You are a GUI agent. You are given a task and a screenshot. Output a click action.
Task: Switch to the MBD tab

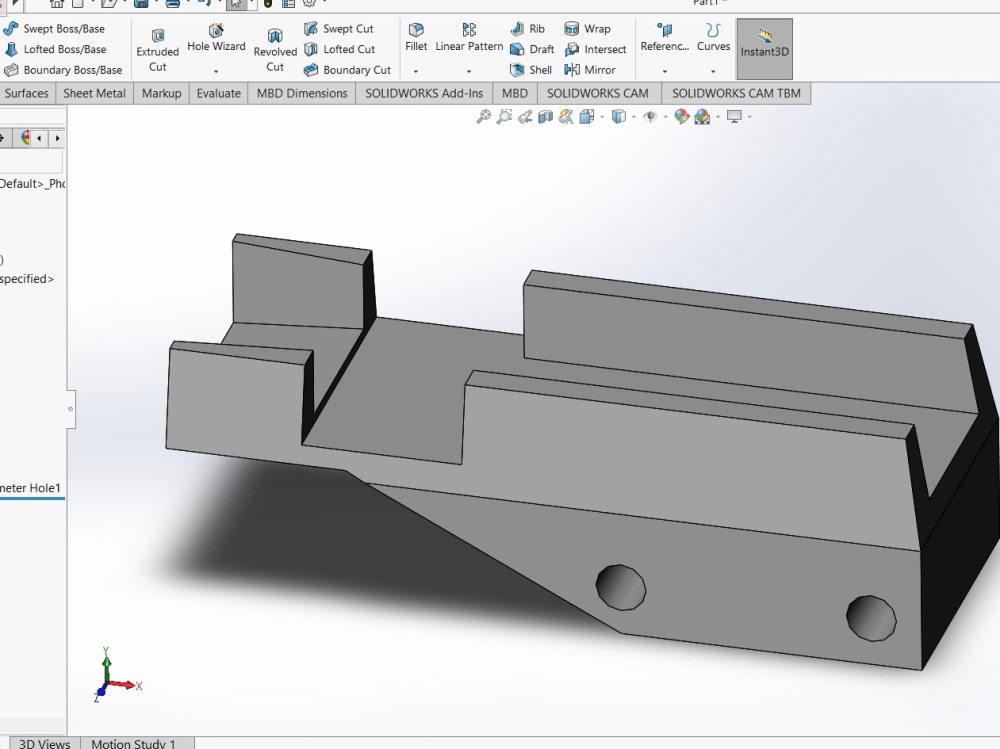[x=515, y=94]
